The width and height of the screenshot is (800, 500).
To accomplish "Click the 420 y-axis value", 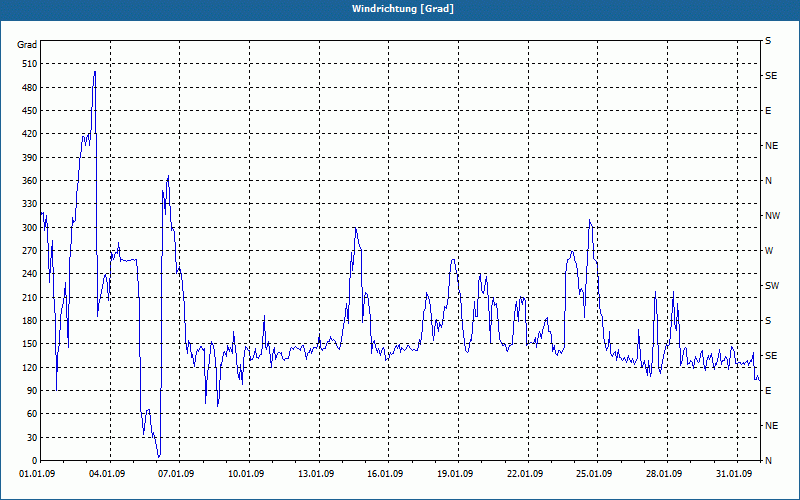I will [30, 134].
